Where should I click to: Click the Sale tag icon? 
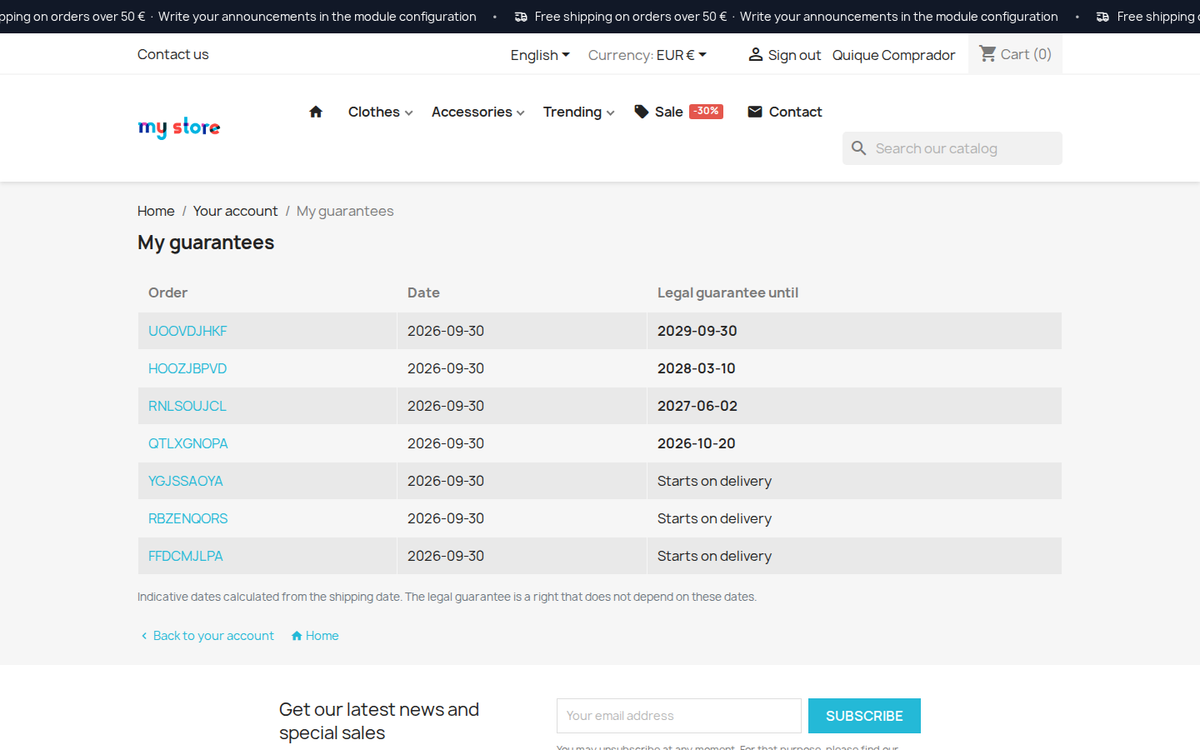tap(642, 112)
